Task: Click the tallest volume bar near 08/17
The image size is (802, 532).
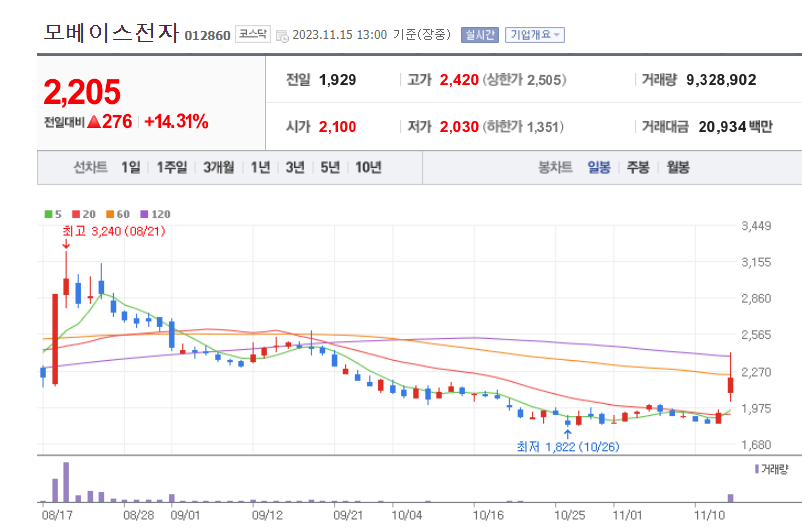Action: pyautogui.click(x=66, y=482)
